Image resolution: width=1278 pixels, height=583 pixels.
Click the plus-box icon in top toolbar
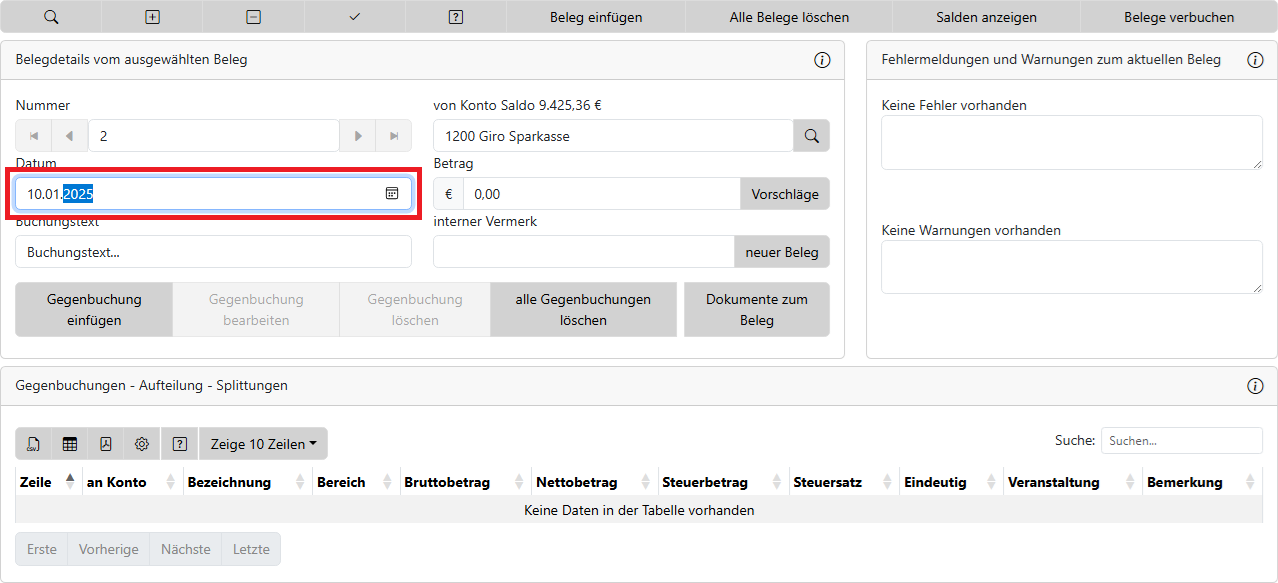pyautogui.click(x=152, y=17)
